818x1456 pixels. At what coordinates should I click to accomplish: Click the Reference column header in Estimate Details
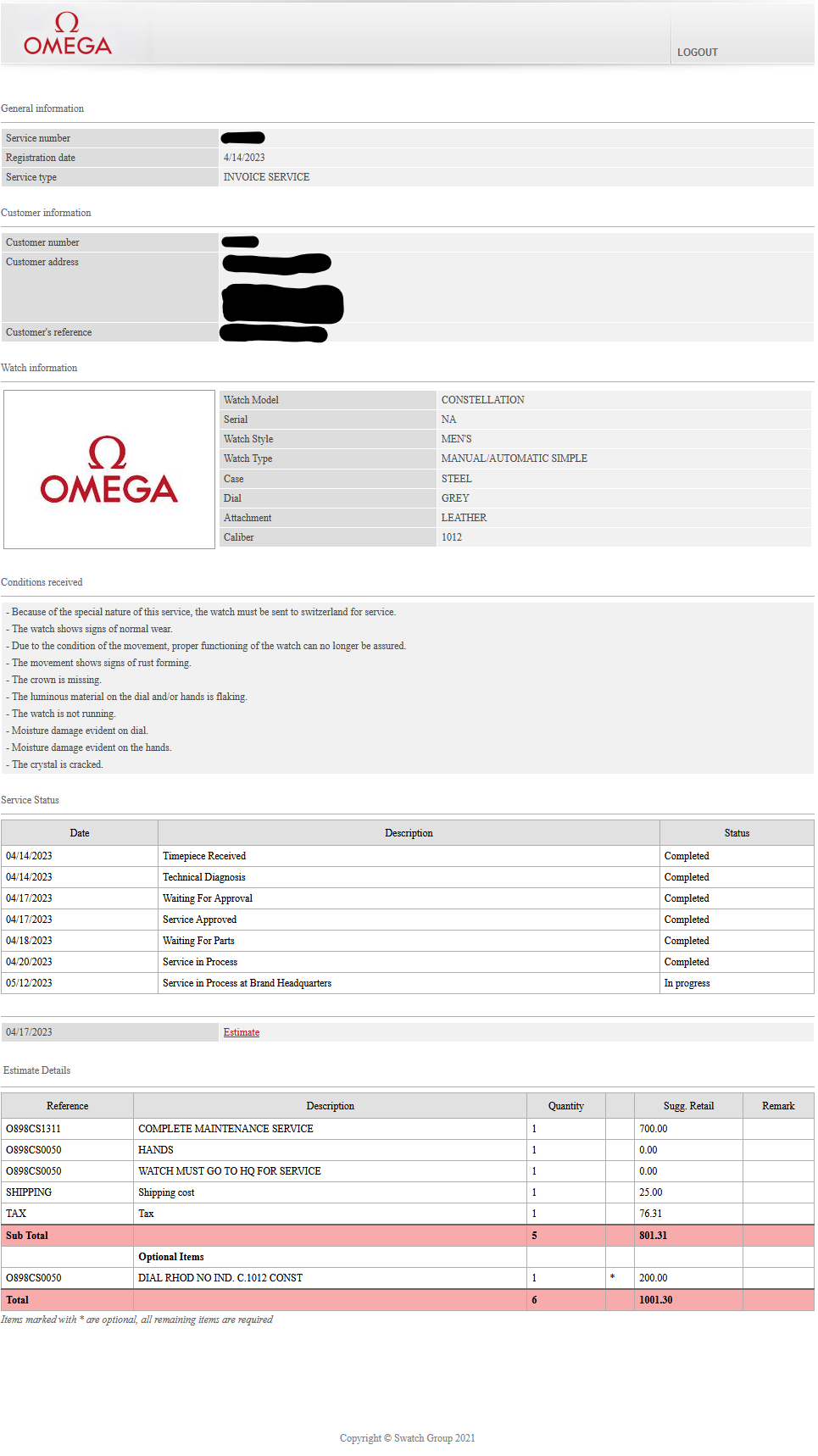coord(68,1106)
